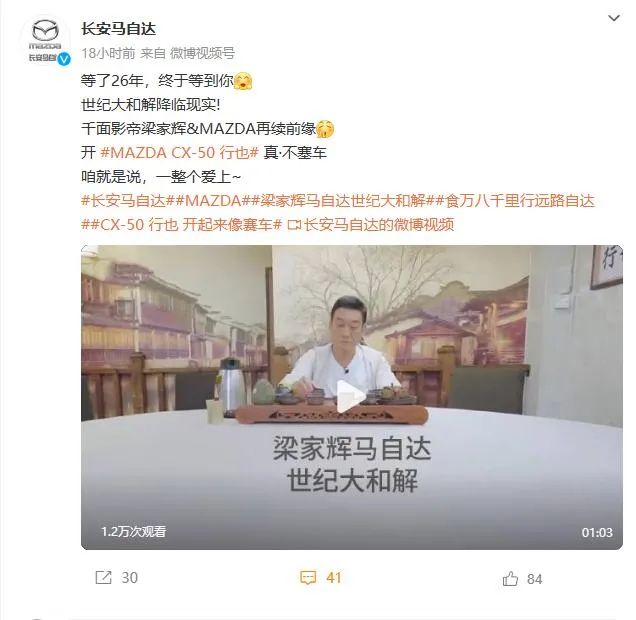Click the 41 comment count
The height and width of the screenshot is (620, 636).
click(334, 577)
